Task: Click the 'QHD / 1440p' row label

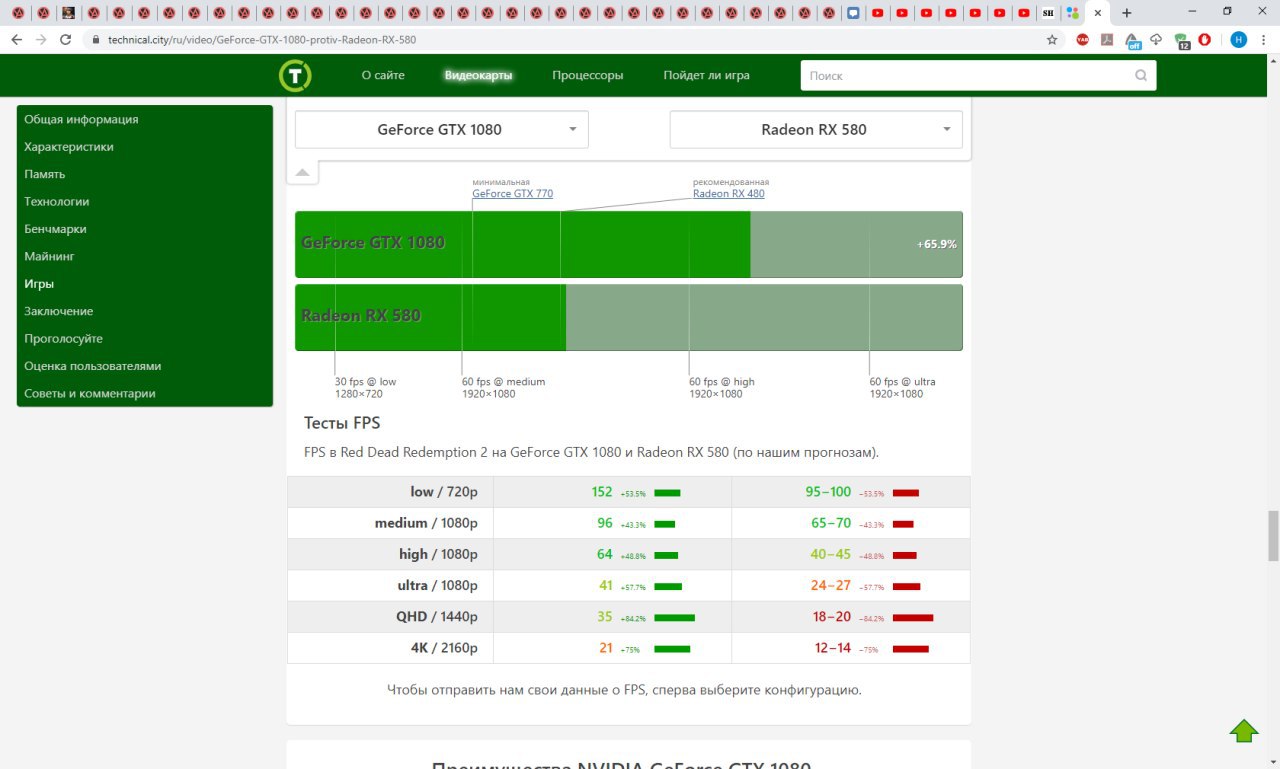Action: pos(437,617)
